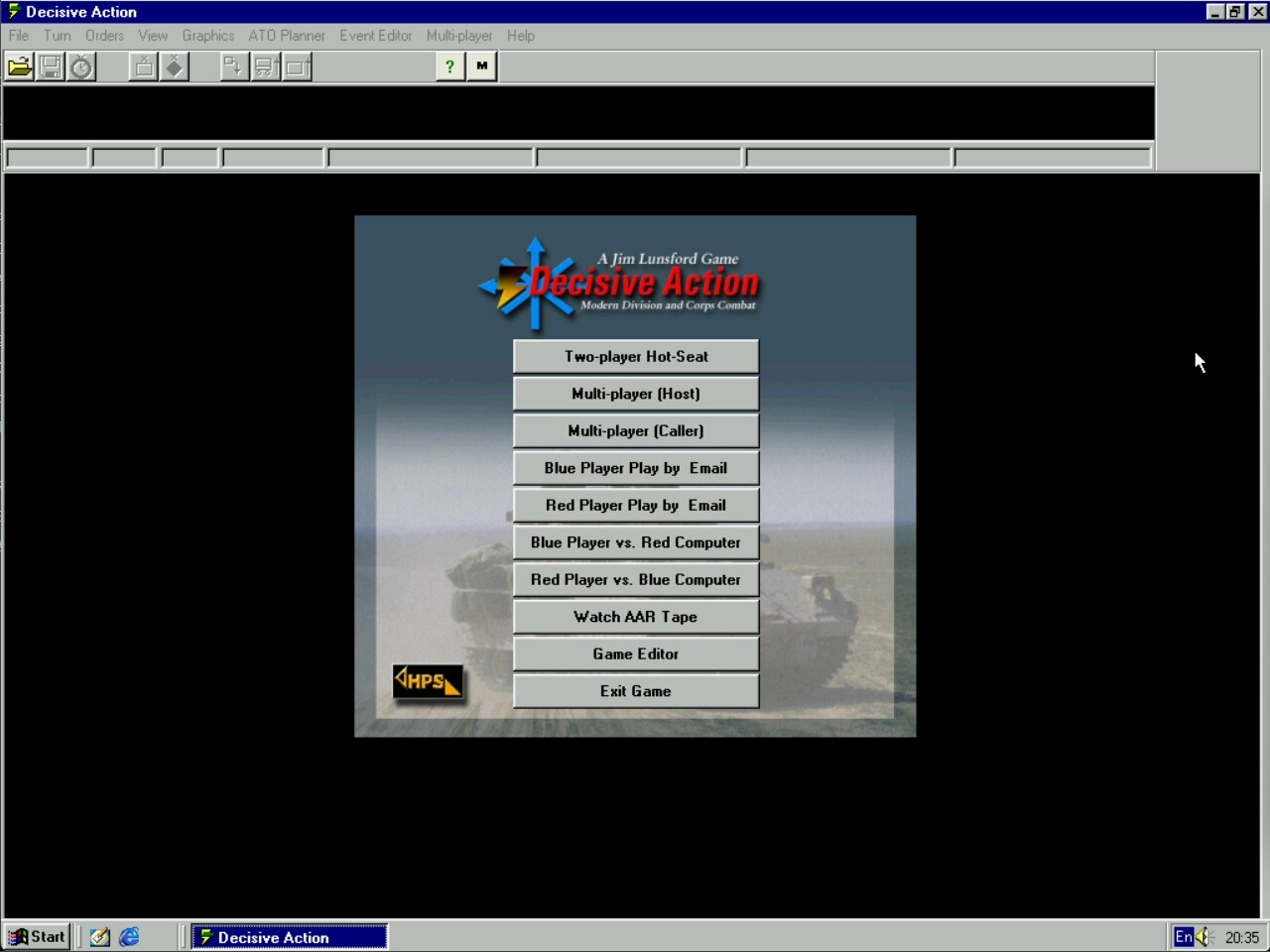
Task: Open the File menu
Action: [19, 36]
